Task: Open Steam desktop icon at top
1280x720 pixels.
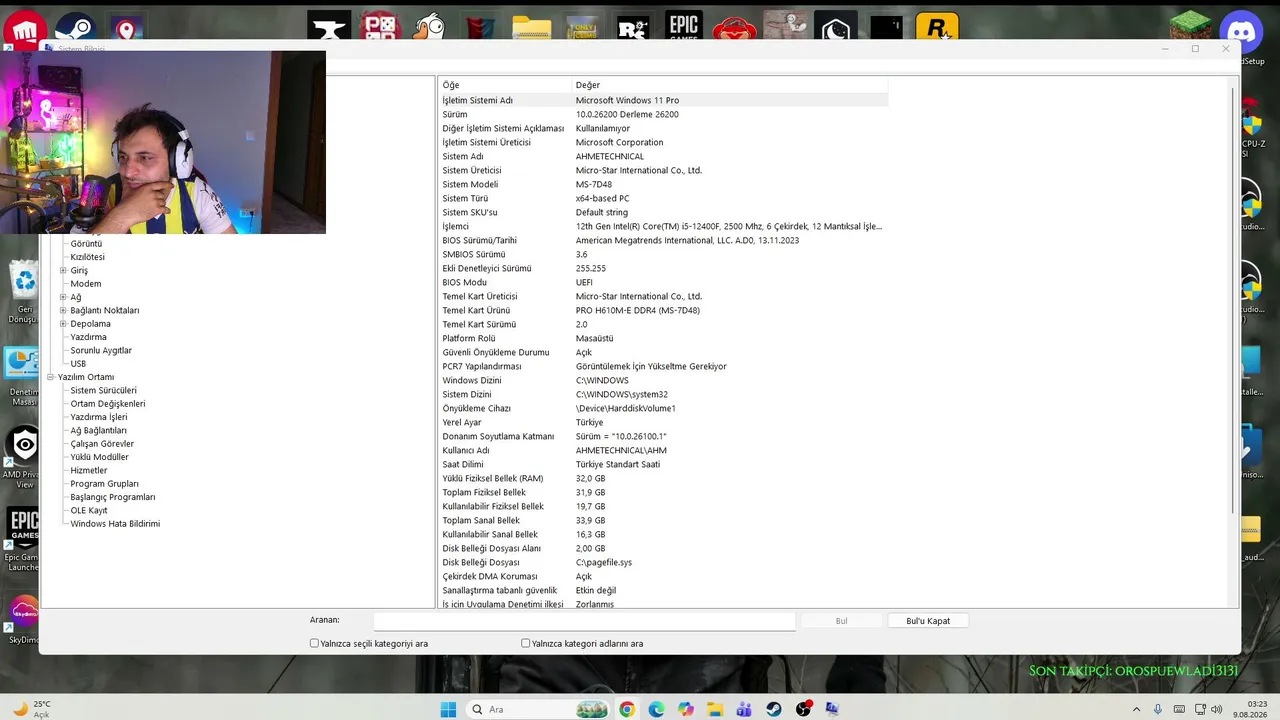Action: pos(75,28)
